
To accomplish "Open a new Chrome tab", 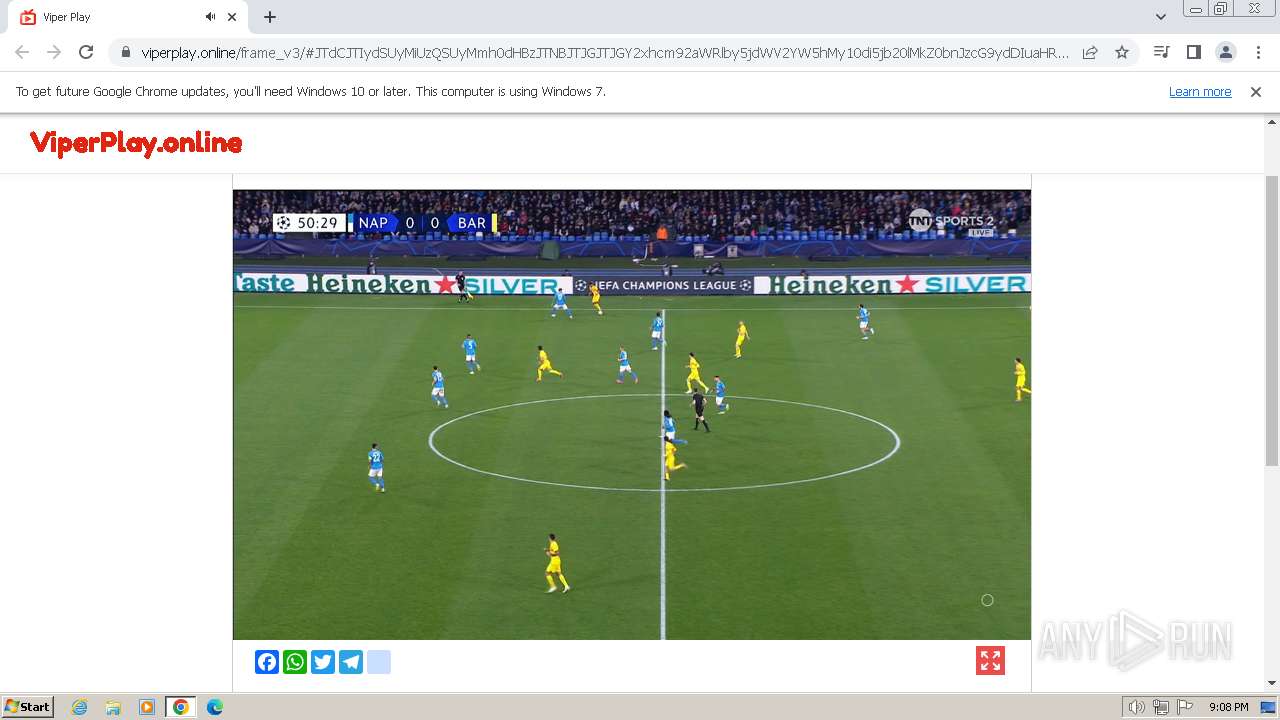I will 270,17.
